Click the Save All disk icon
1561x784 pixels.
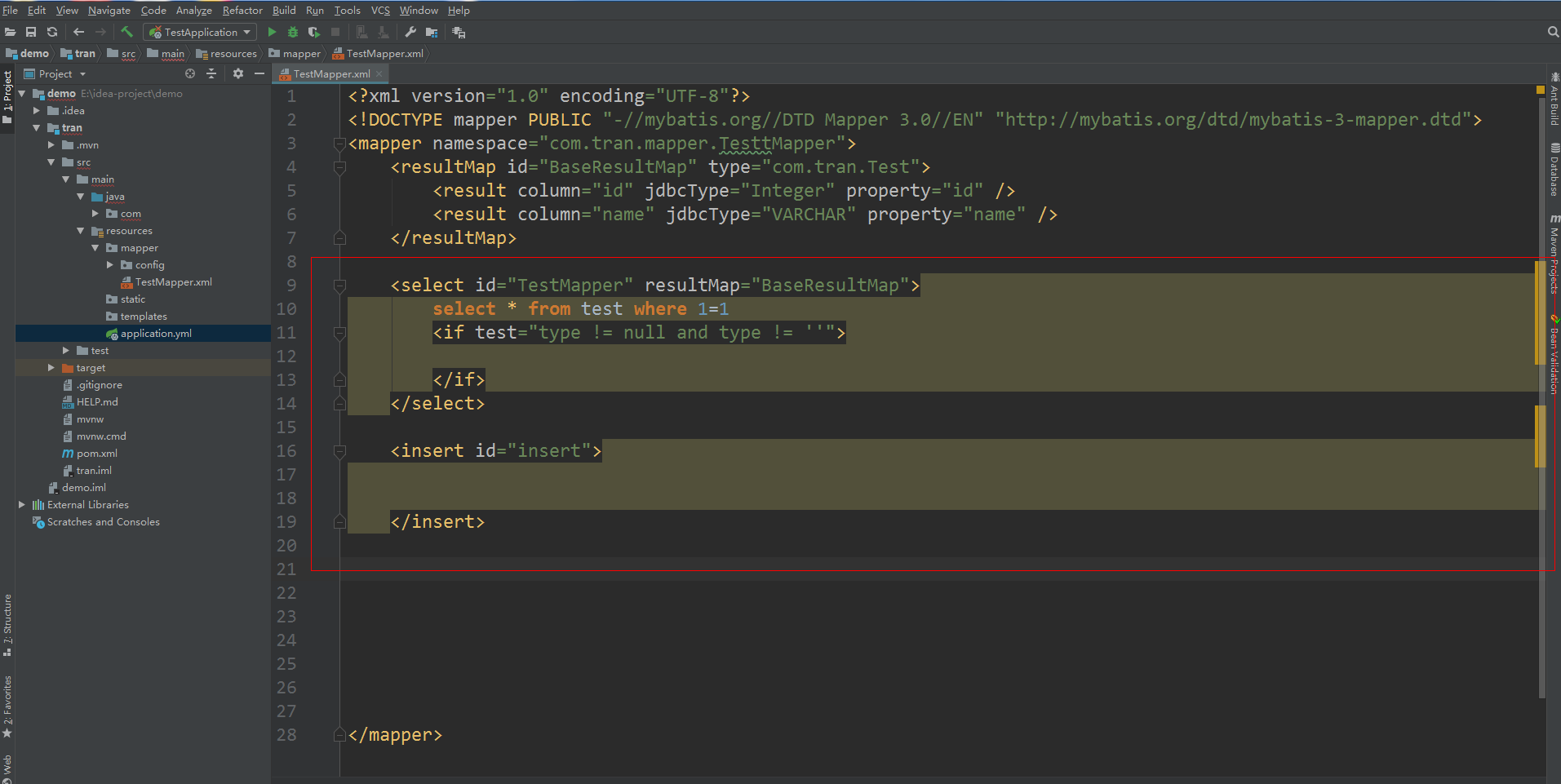(31, 32)
